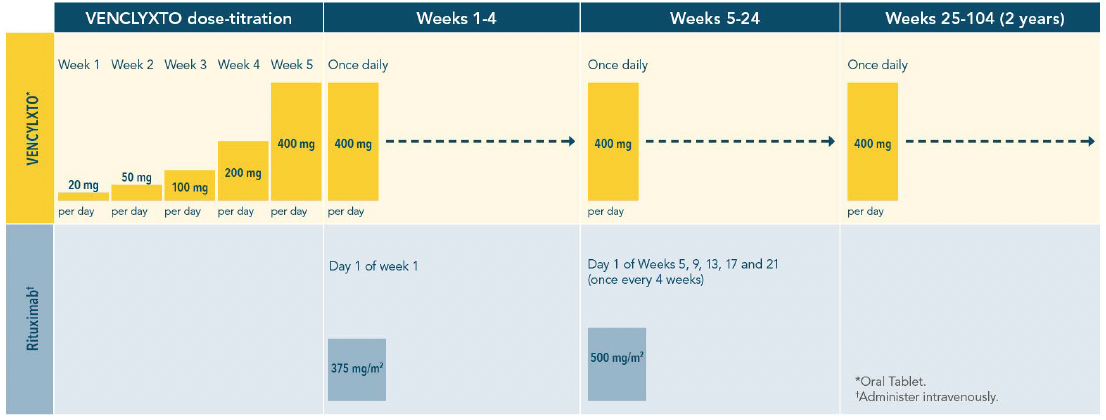Click the 20 mg Week 1 dose bar
This screenshot has height=420, width=1106.
click(83, 196)
